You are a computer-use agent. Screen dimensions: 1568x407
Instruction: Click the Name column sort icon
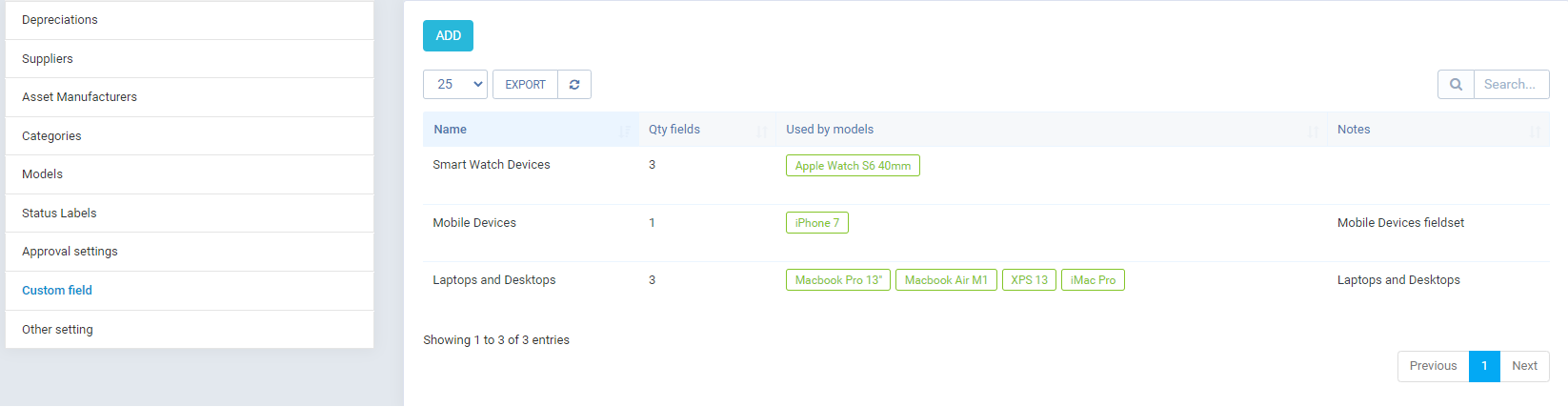tap(625, 131)
